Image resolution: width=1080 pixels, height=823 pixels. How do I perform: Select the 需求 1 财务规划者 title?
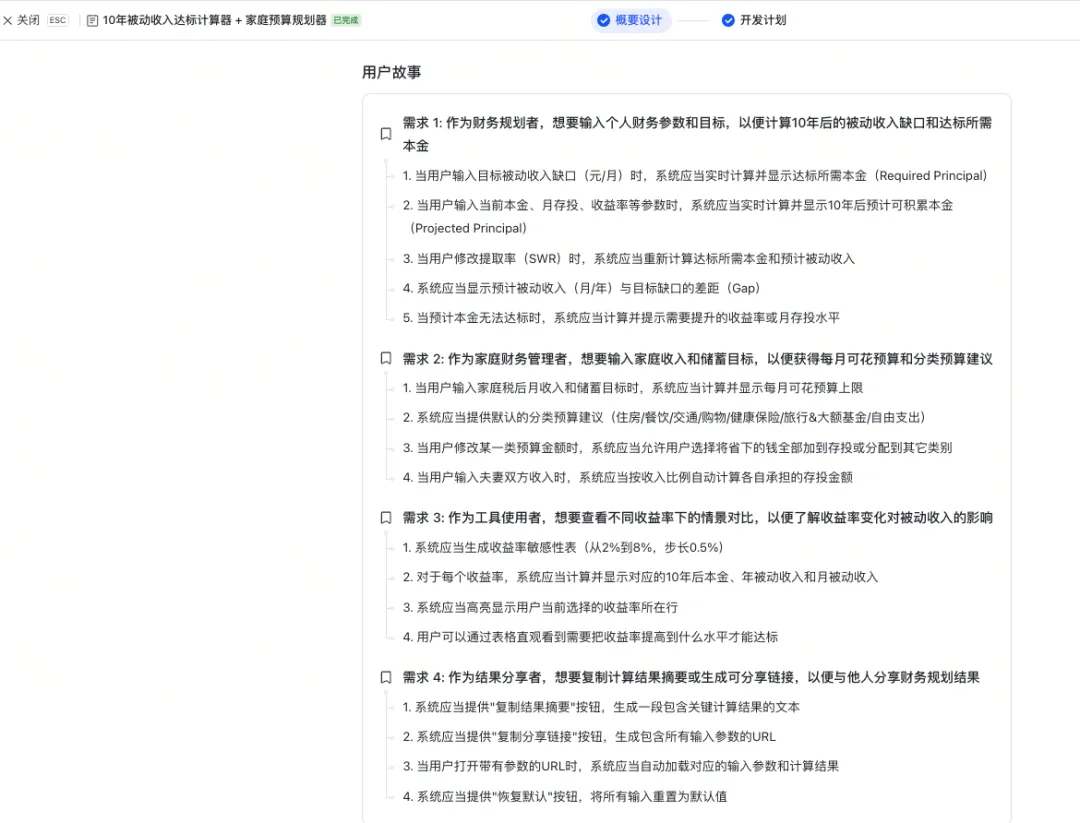pyautogui.click(x=697, y=134)
